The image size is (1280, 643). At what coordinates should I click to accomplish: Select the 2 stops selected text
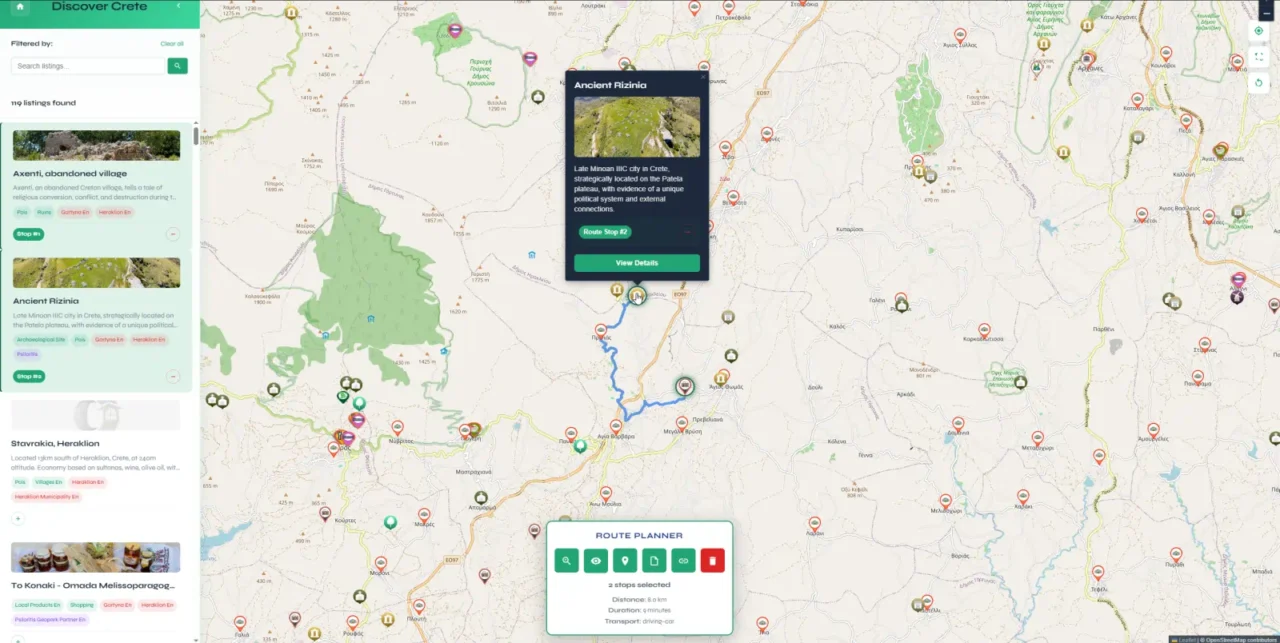tap(639, 585)
